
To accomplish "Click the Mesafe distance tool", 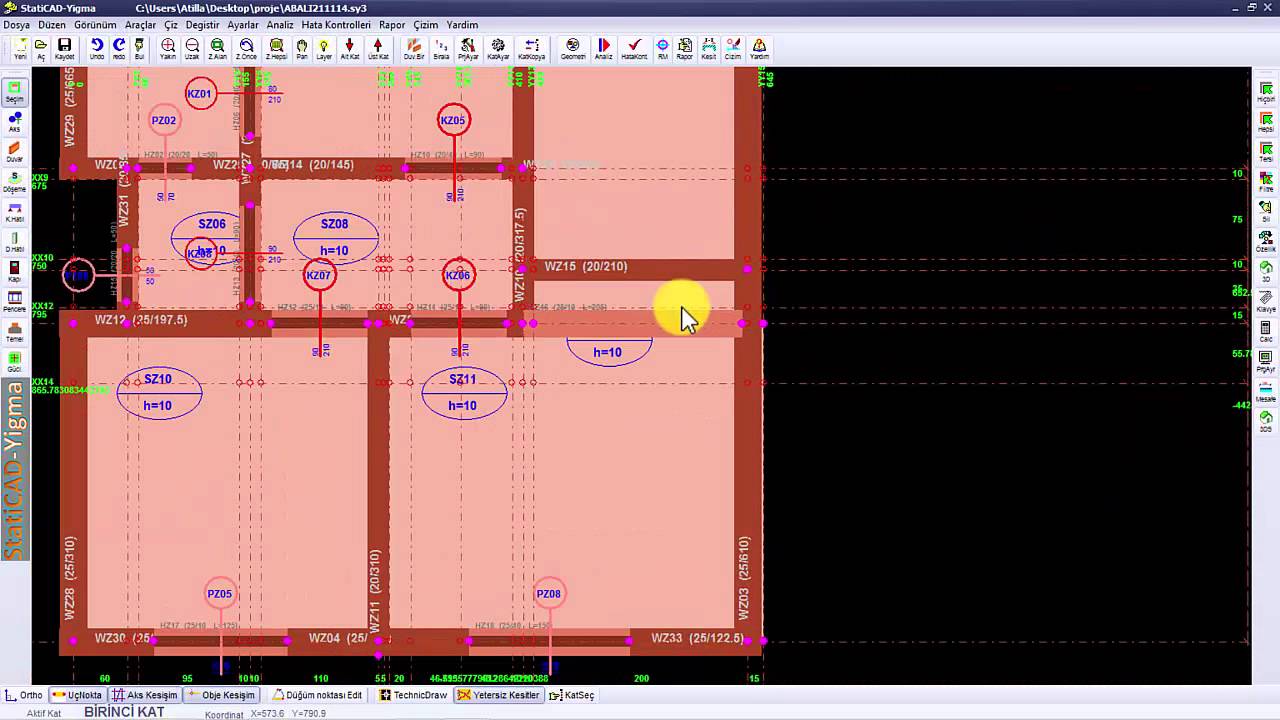I will [x=1266, y=391].
